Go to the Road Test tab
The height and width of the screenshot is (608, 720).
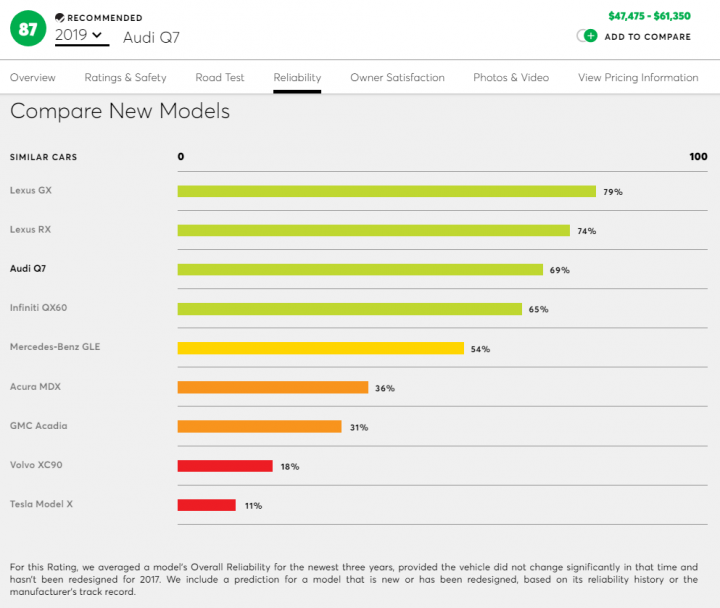pos(220,78)
